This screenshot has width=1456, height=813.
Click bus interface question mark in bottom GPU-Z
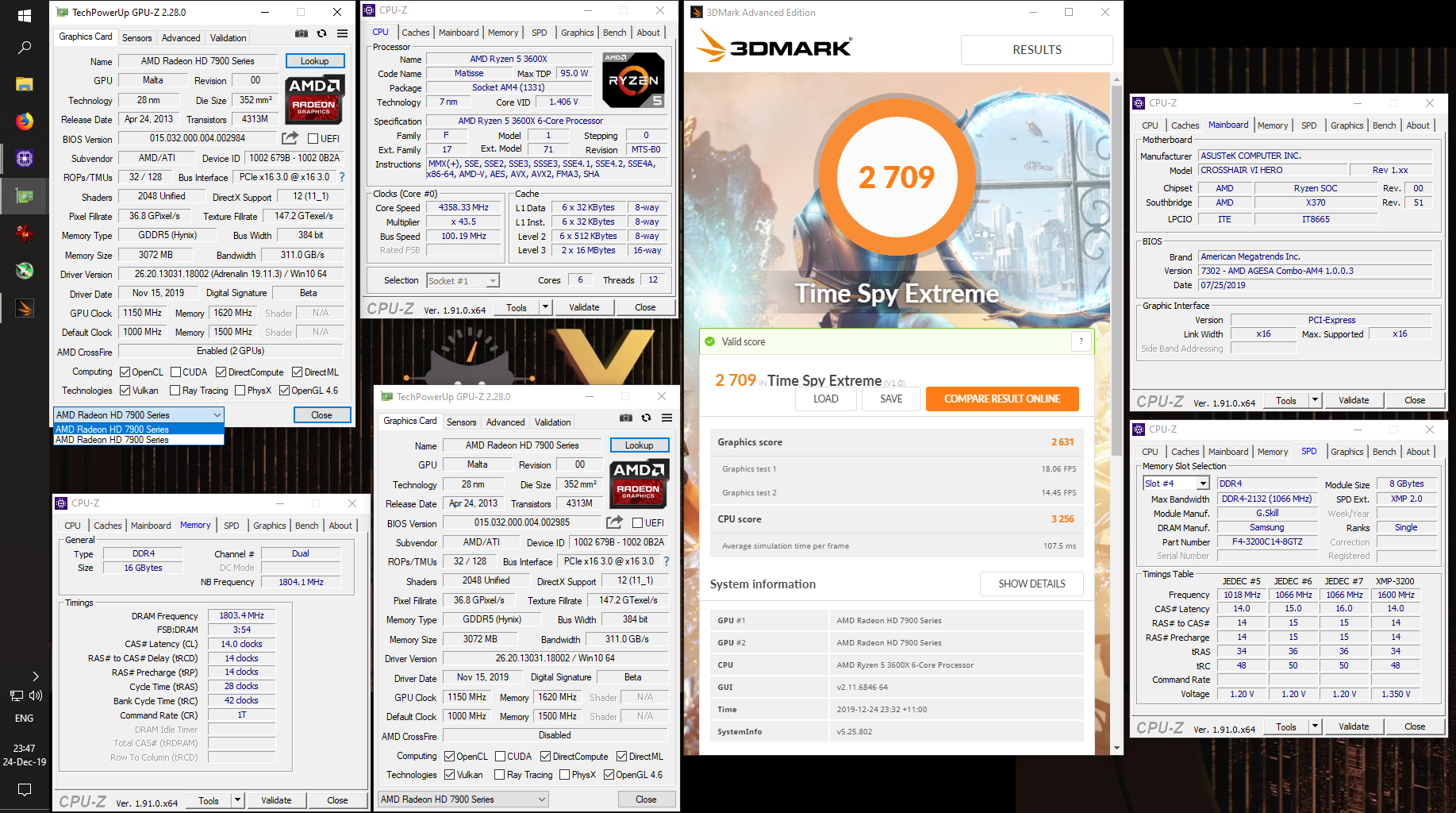(667, 561)
